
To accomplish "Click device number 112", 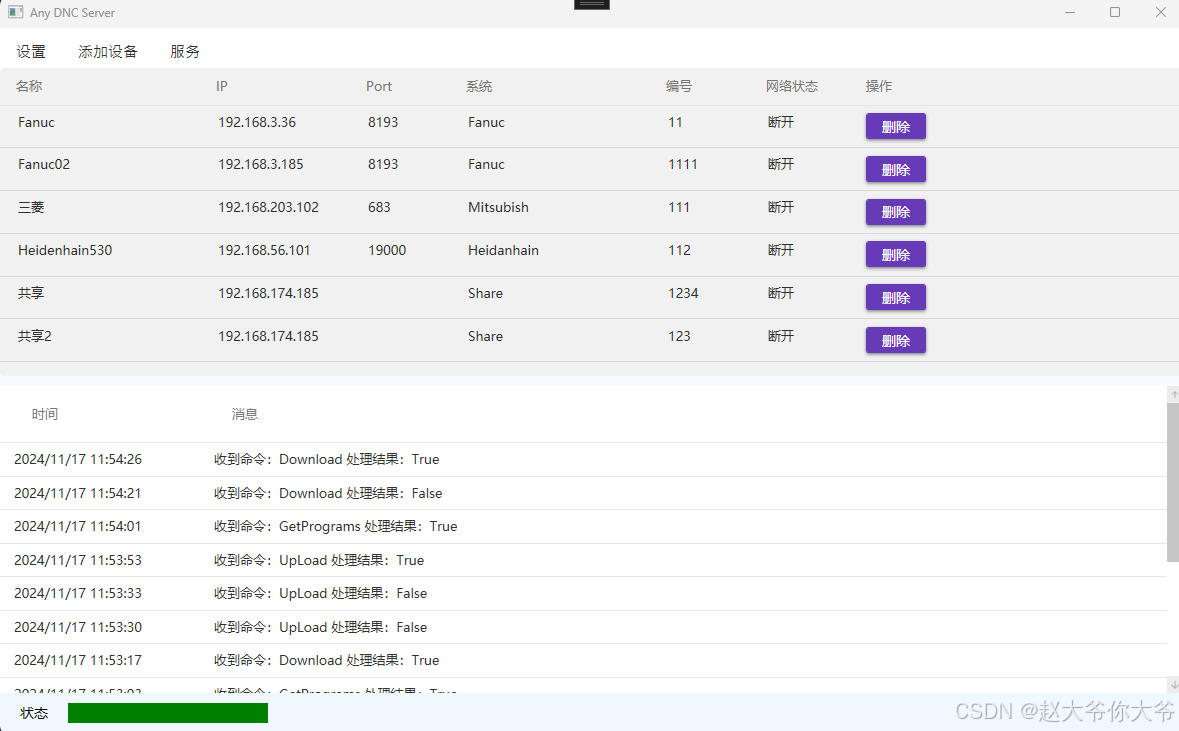I will 680,250.
